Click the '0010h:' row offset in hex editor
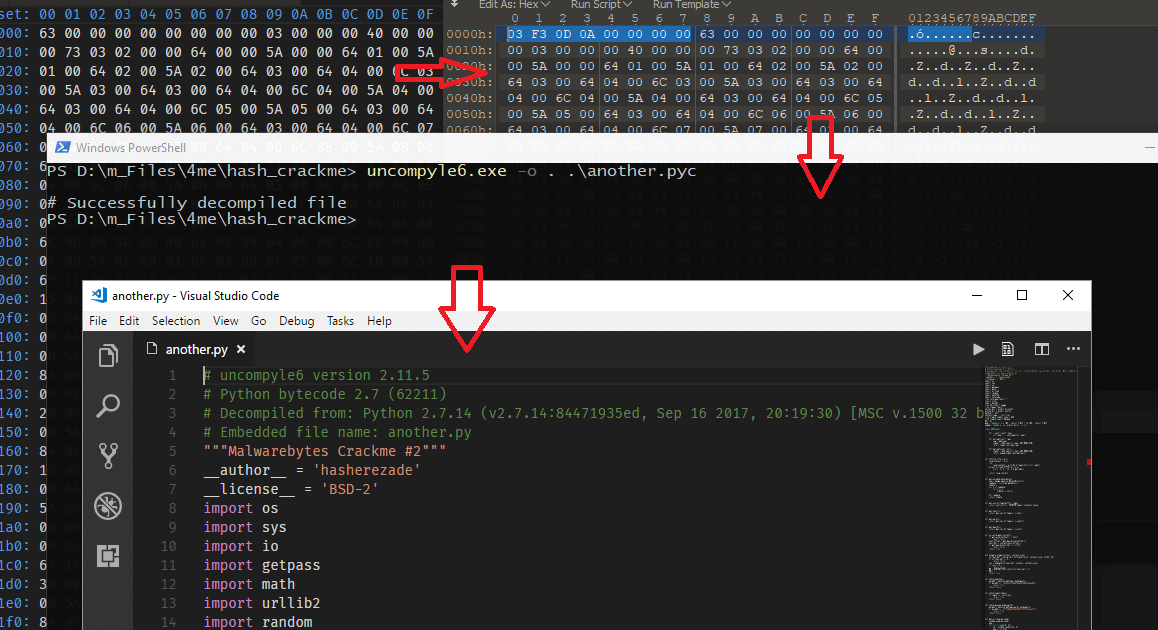 469,50
